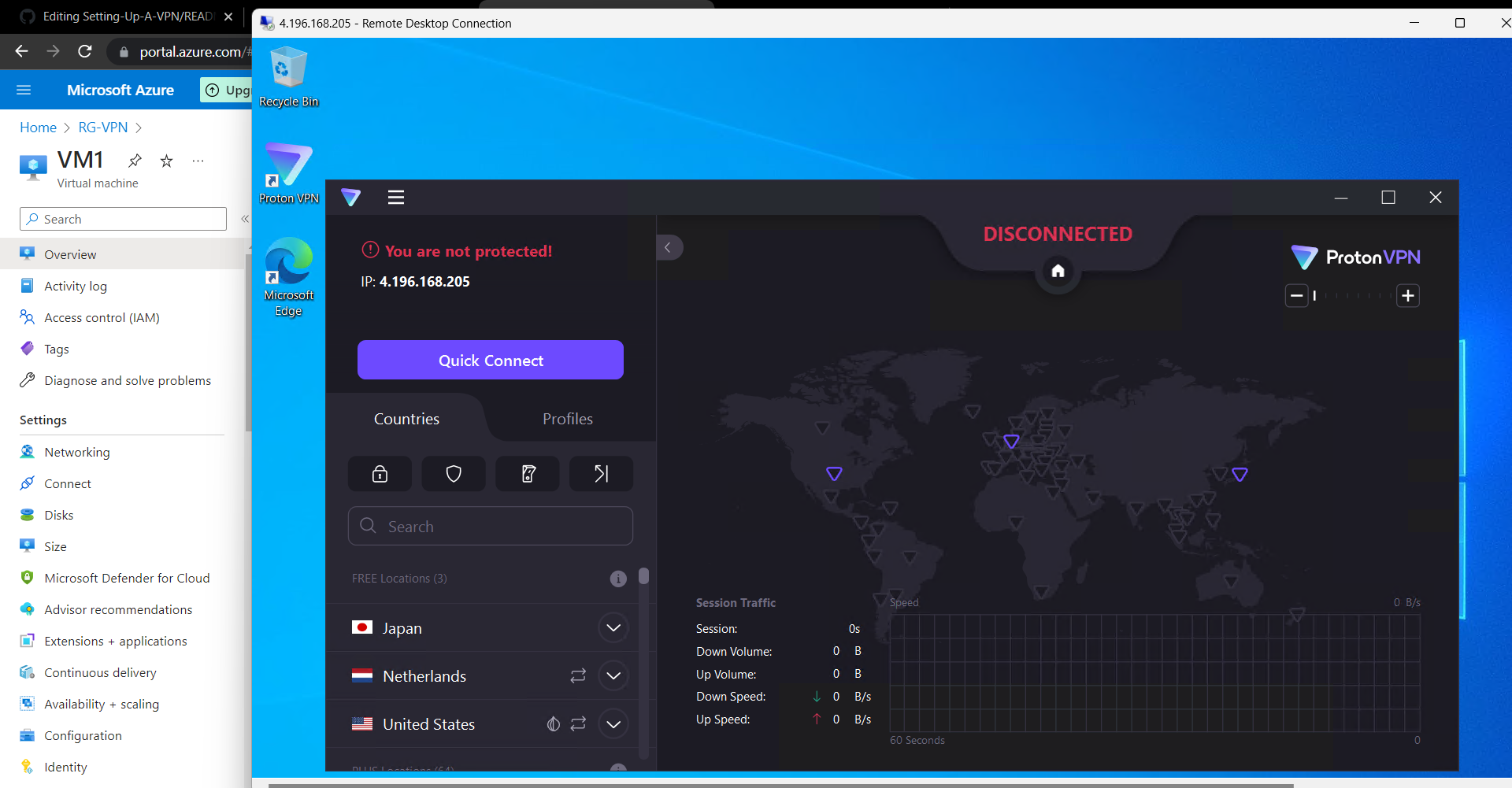Select the Japan map marker
Viewport: 1512px width, 788px height.
[x=1240, y=474]
